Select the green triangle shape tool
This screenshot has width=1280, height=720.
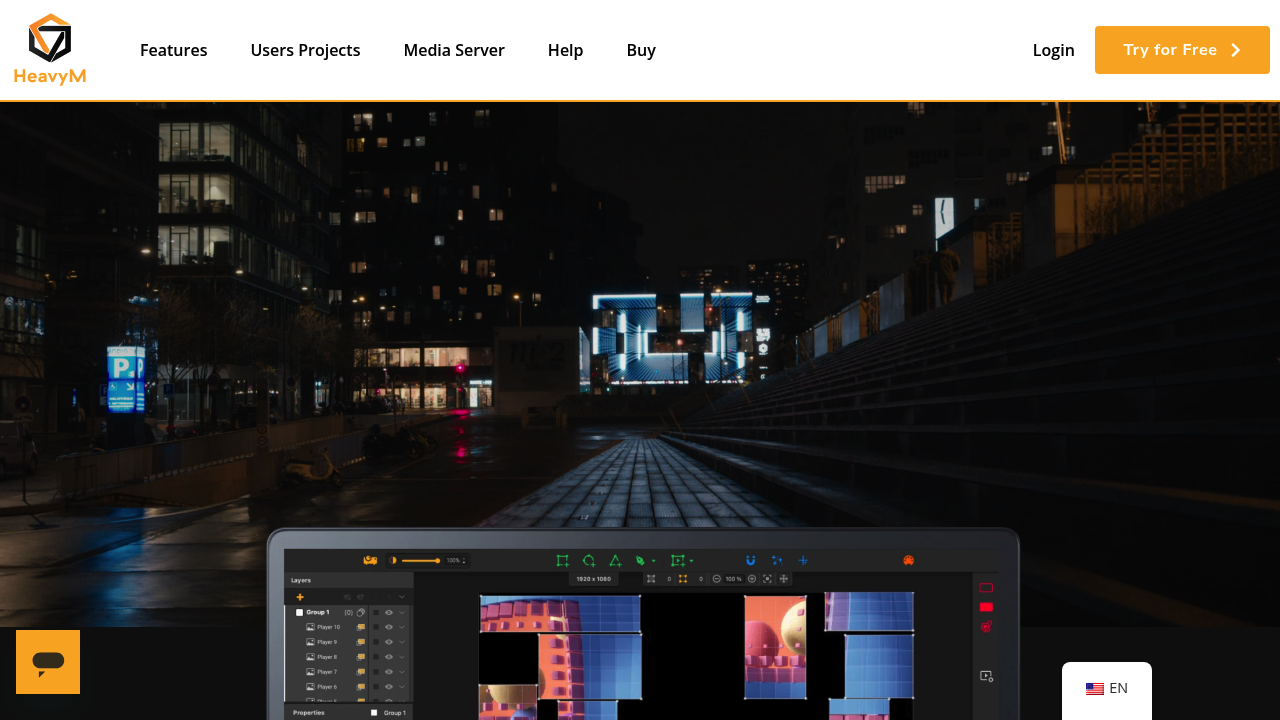pos(615,561)
